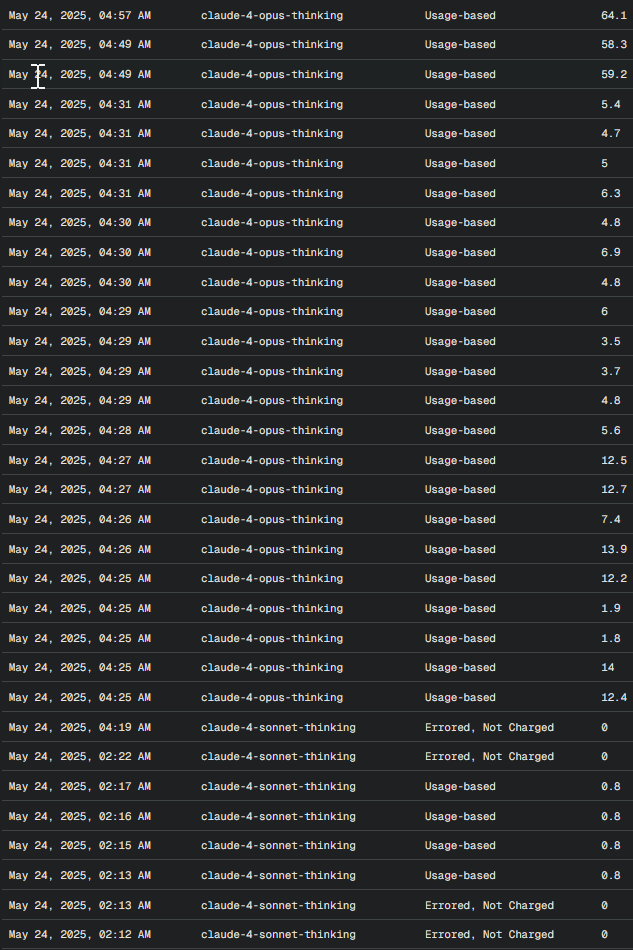Select the 5.4 value cell

pyautogui.click(x=611, y=104)
